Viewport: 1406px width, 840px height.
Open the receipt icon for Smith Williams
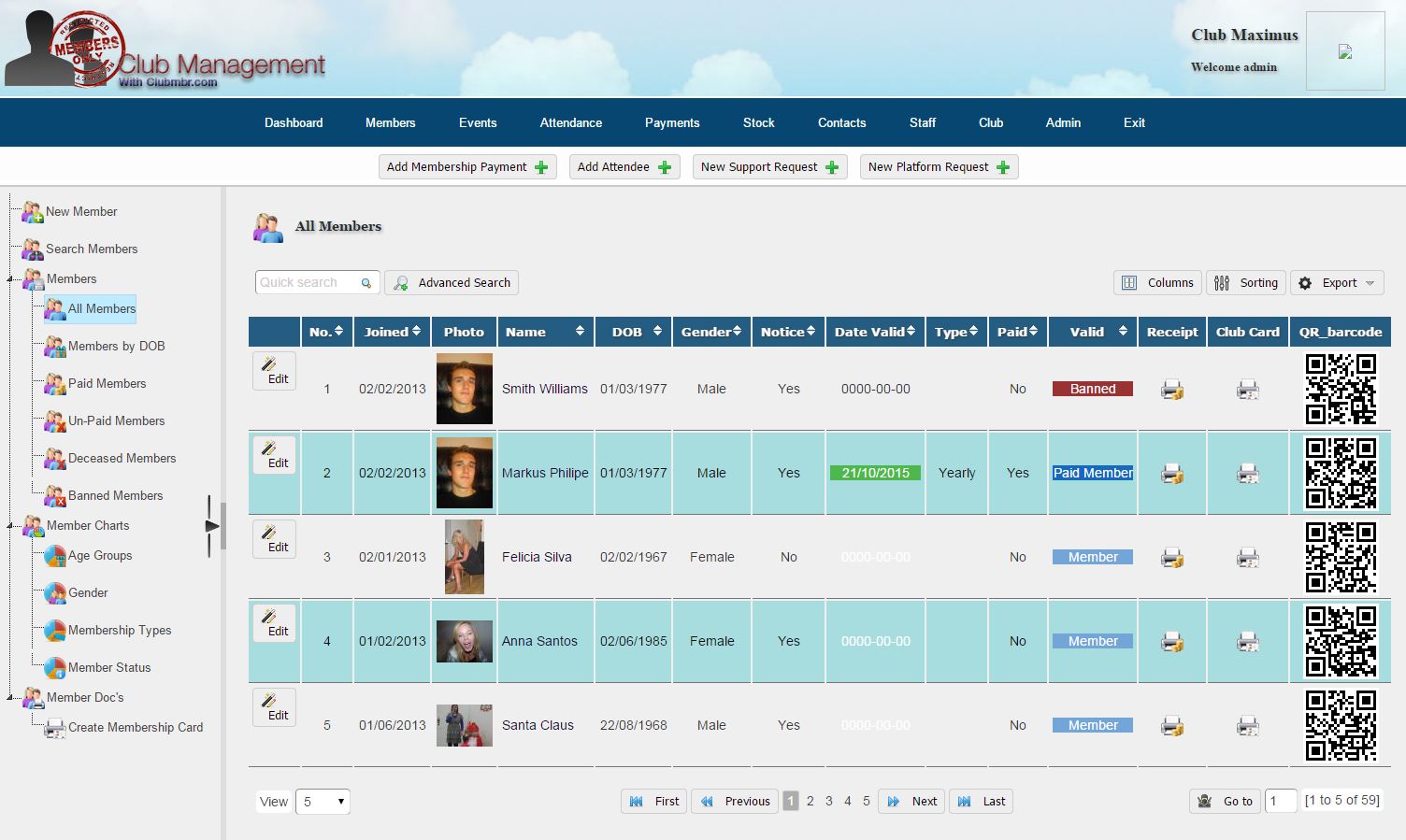[x=1172, y=390]
